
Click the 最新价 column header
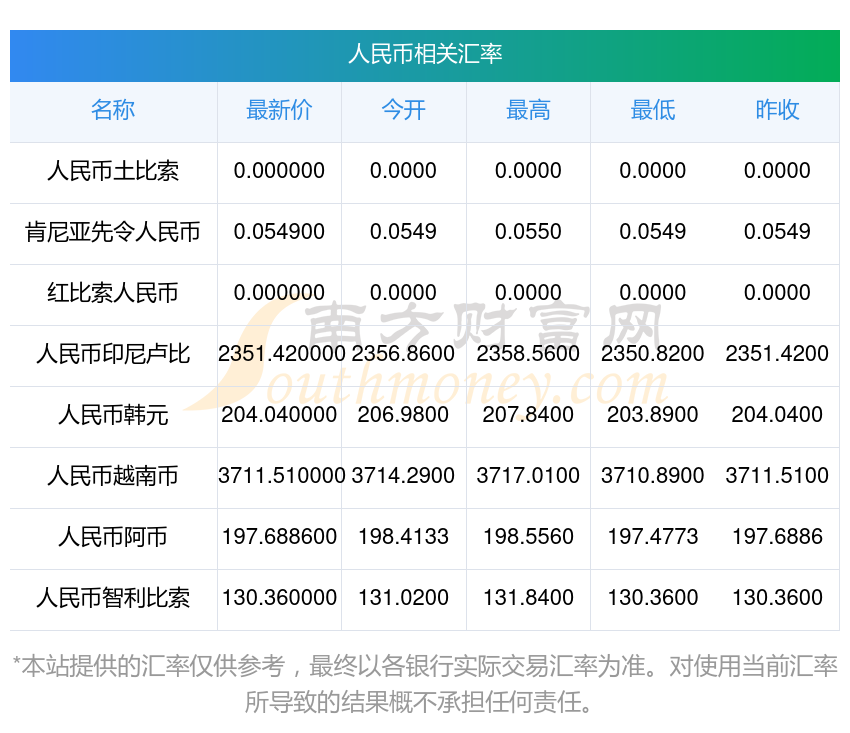tap(279, 111)
